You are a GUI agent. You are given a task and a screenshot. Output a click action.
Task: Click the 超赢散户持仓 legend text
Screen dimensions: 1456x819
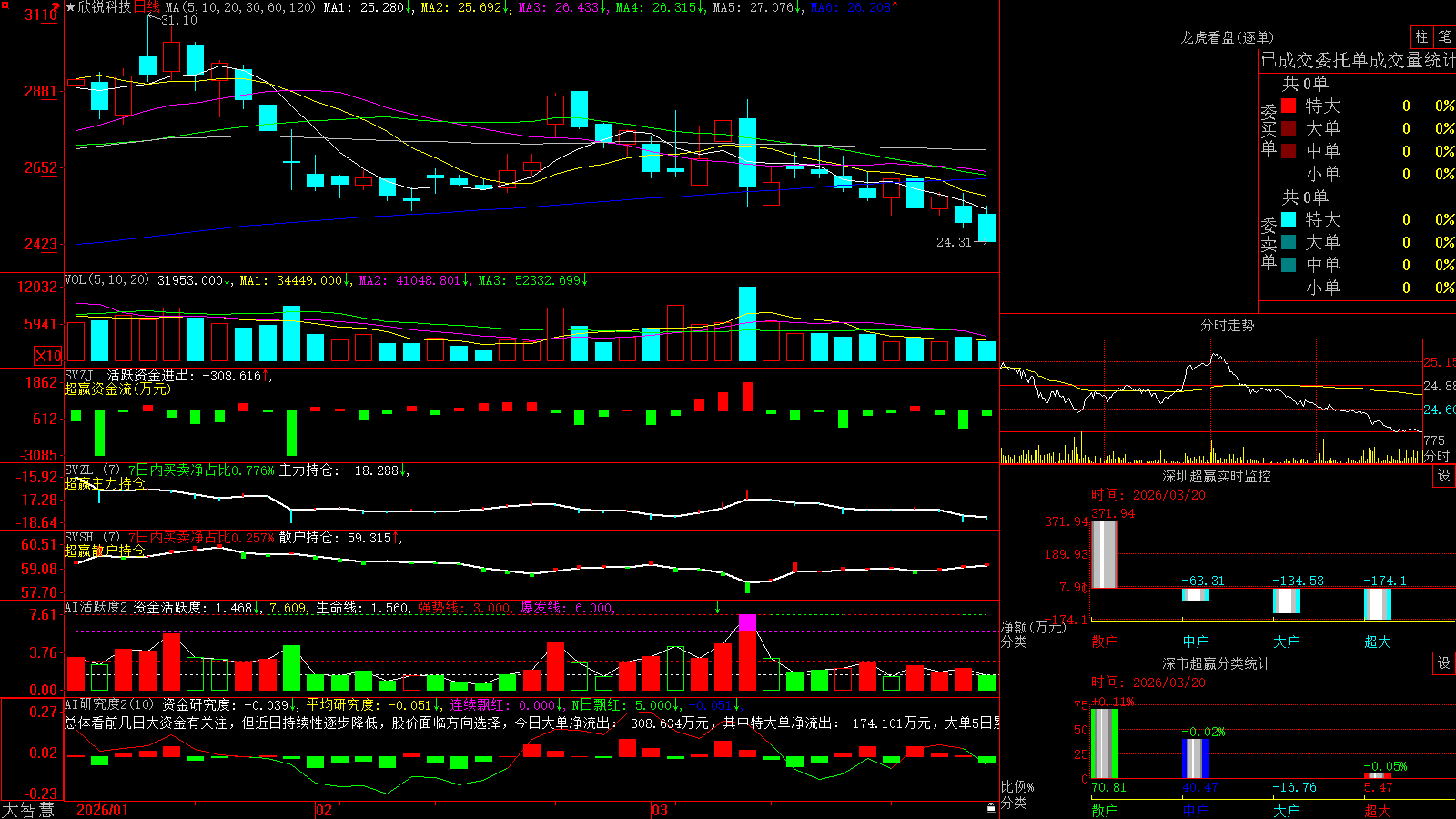pos(105,551)
